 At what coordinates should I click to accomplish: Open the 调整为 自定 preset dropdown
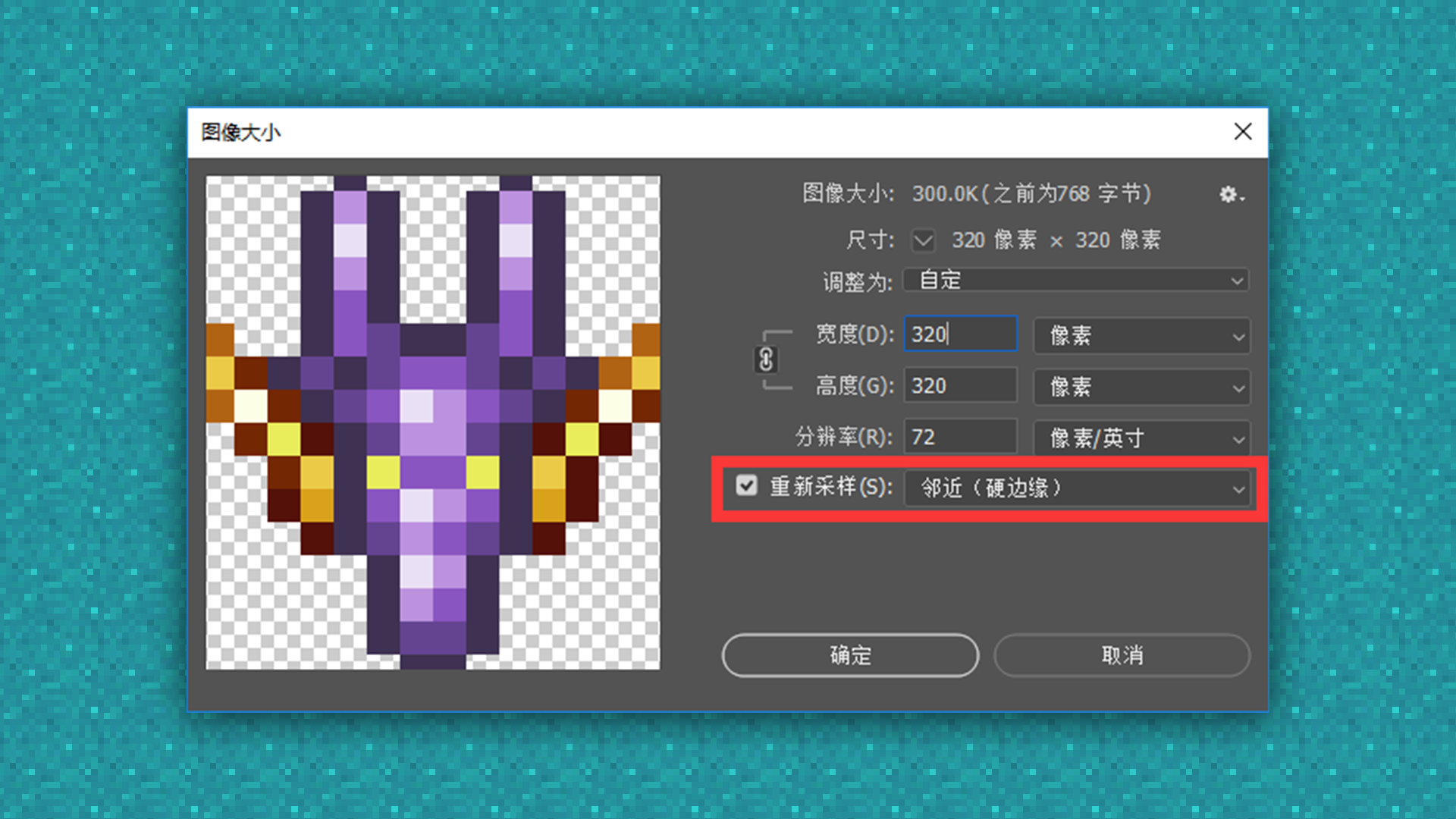pyautogui.click(x=1075, y=281)
